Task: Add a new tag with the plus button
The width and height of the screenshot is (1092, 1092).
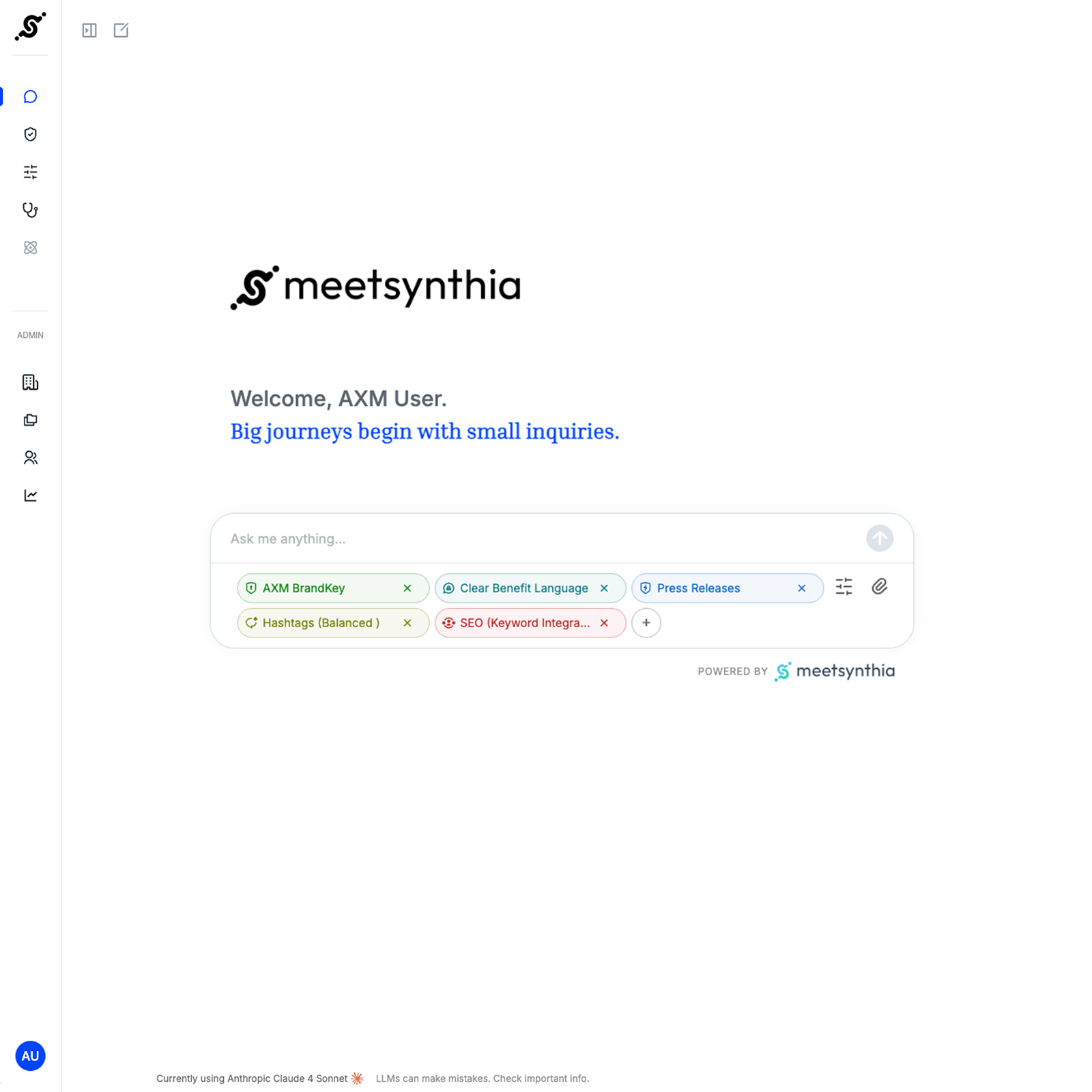Action: click(646, 622)
